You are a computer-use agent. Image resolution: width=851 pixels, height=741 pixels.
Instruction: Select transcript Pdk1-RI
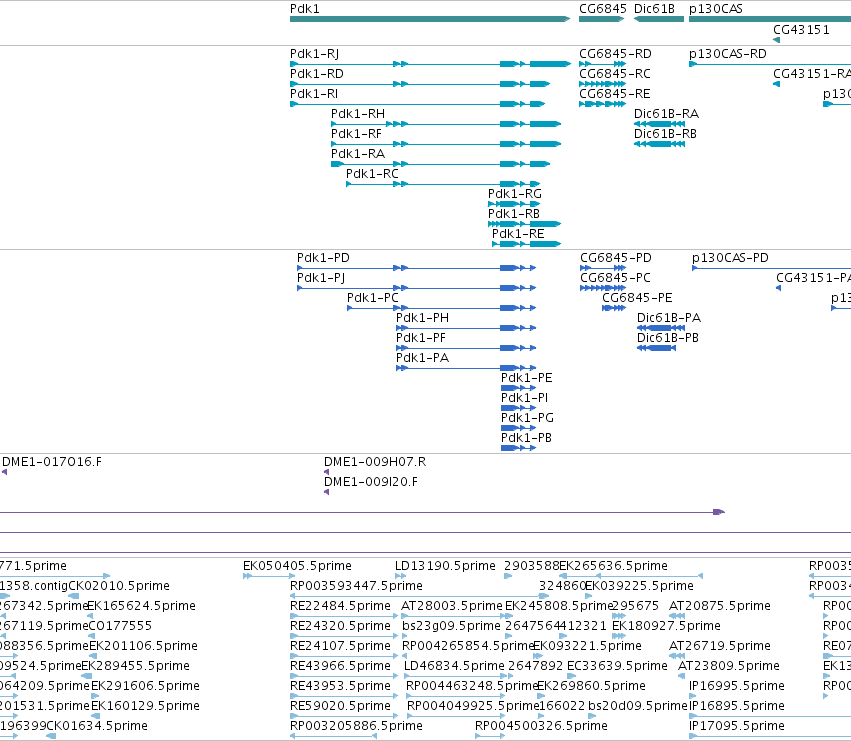(x=417, y=104)
